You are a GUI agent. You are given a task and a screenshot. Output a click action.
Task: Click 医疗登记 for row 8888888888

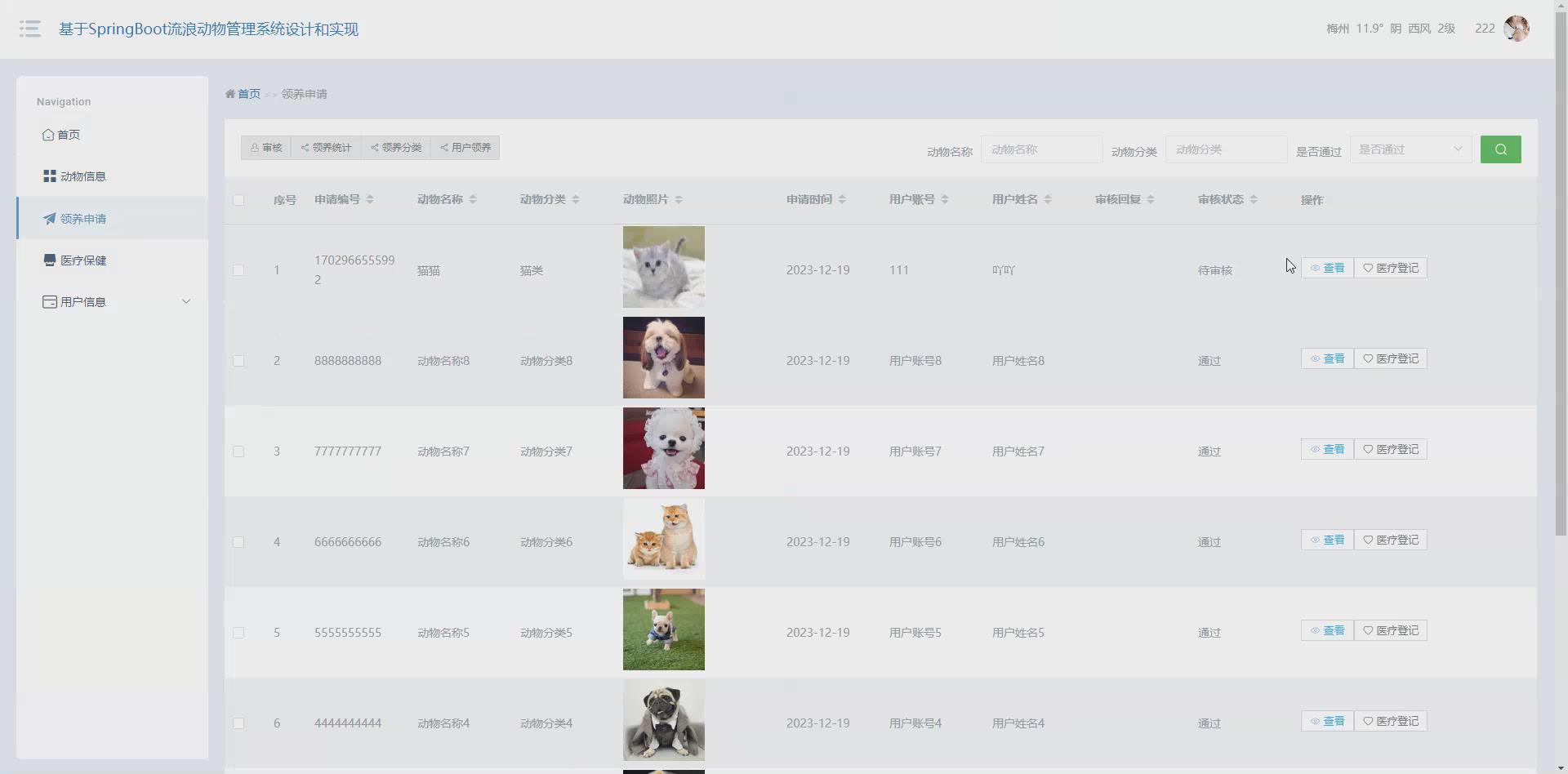1391,358
